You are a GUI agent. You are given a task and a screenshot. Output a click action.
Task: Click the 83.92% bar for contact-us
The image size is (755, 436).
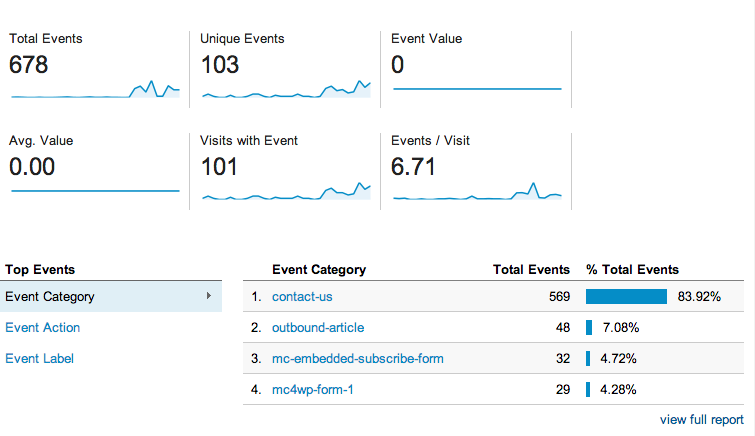(x=626, y=297)
